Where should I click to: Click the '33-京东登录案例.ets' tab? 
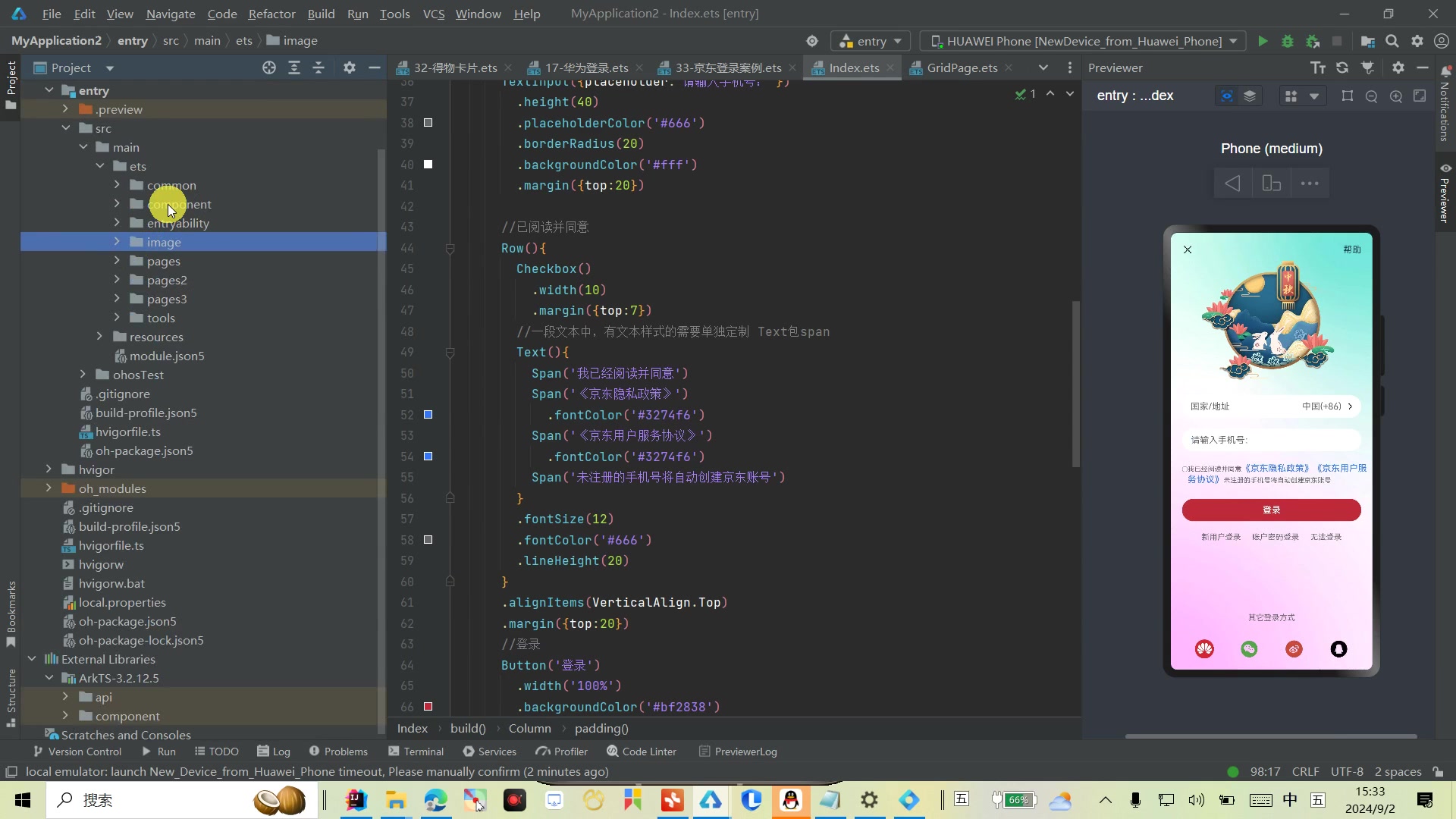click(x=728, y=68)
